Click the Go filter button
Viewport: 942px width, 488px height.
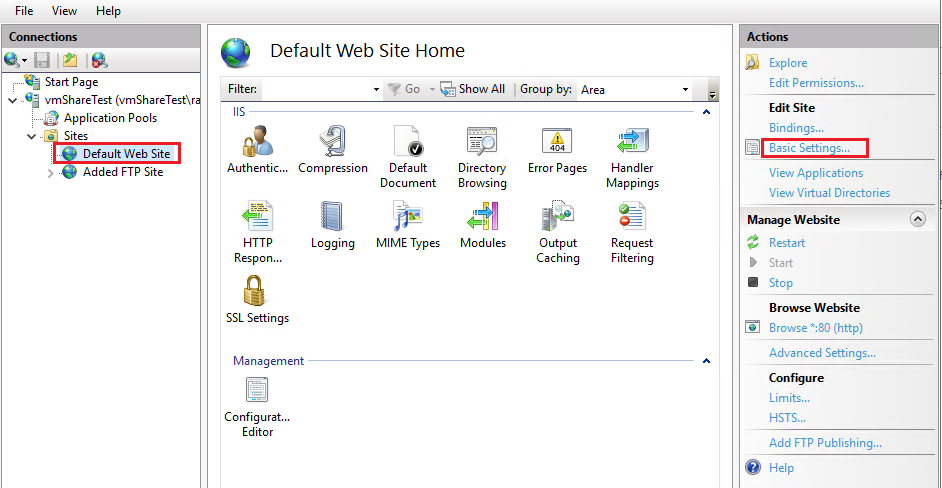pyautogui.click(x=404, y=89)
